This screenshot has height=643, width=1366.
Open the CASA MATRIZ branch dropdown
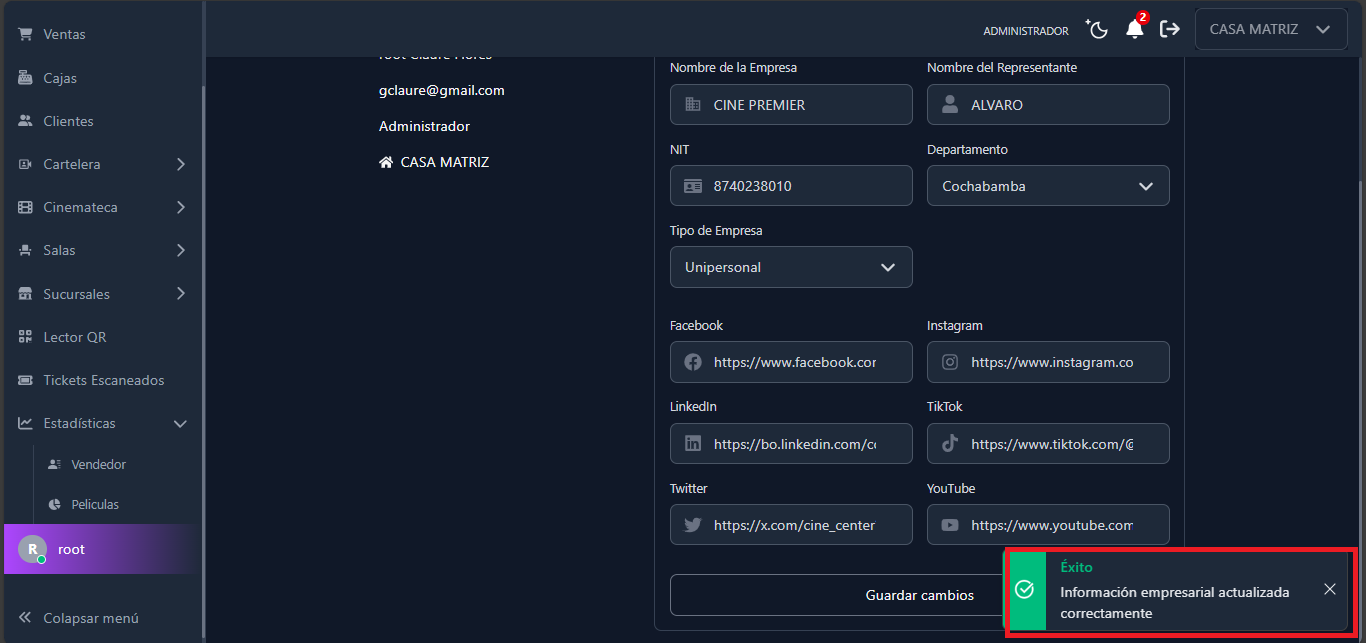pos(1270,30)
